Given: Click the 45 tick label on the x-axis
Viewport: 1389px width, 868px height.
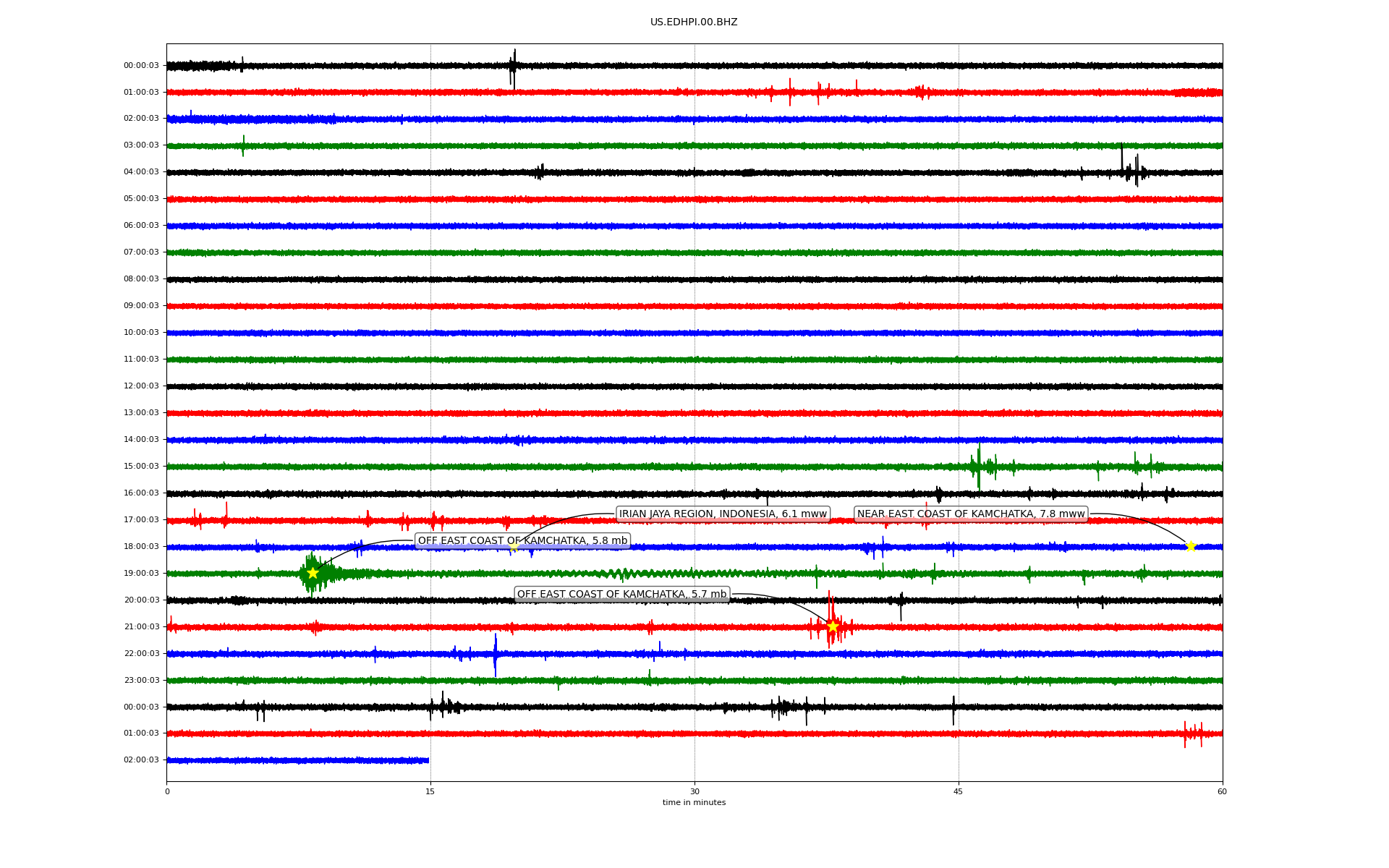Looking at the screenshot, I should [959, 792].
